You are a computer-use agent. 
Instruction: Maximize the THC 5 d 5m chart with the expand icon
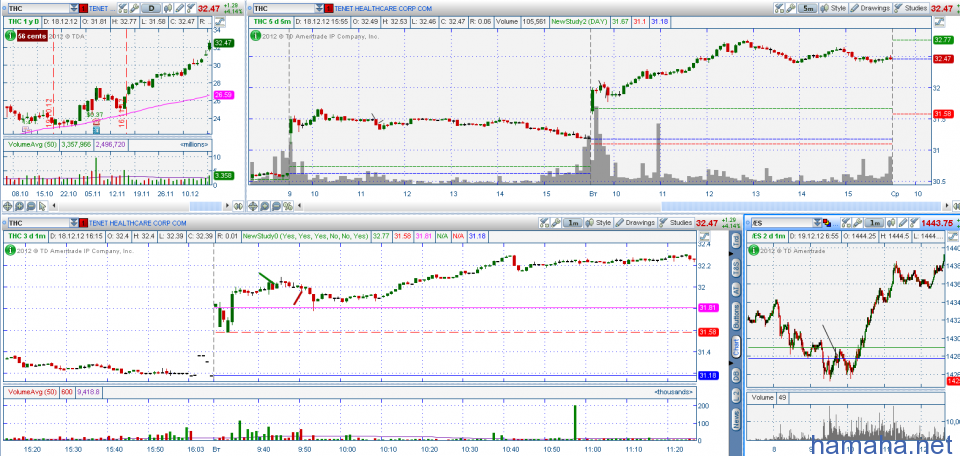click(939, 22)
